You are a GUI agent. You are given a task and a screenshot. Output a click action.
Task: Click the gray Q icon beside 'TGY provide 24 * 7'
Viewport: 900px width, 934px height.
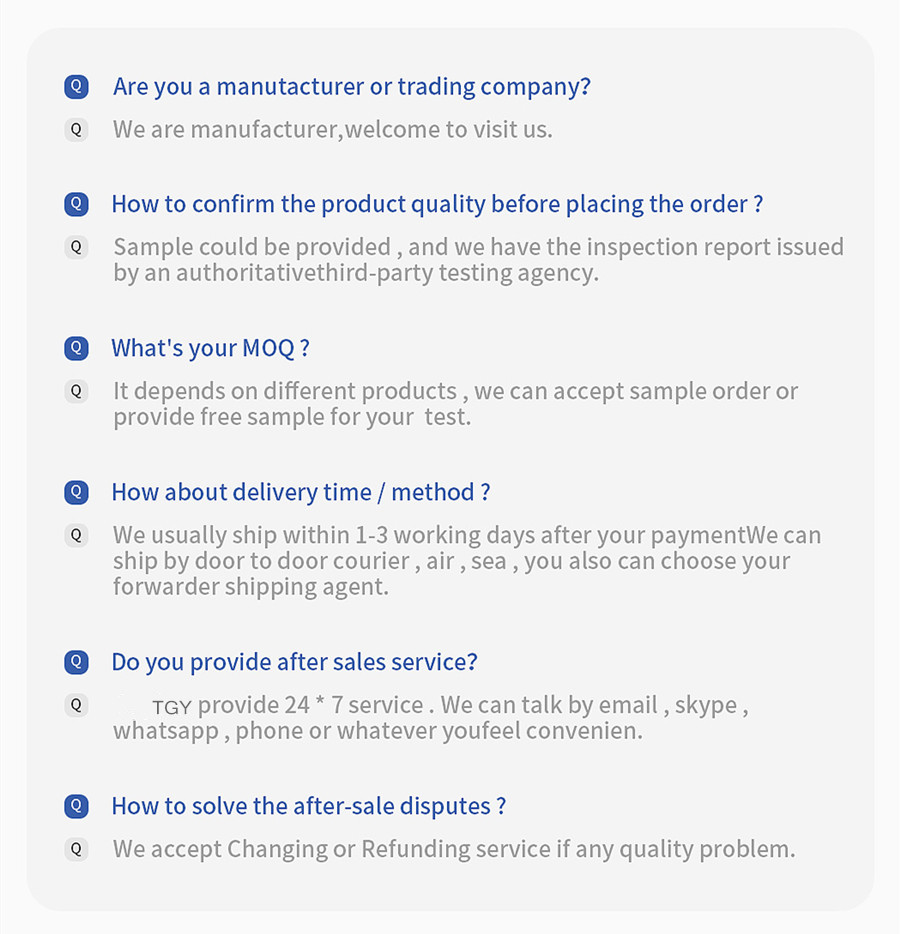coord(76,705)
